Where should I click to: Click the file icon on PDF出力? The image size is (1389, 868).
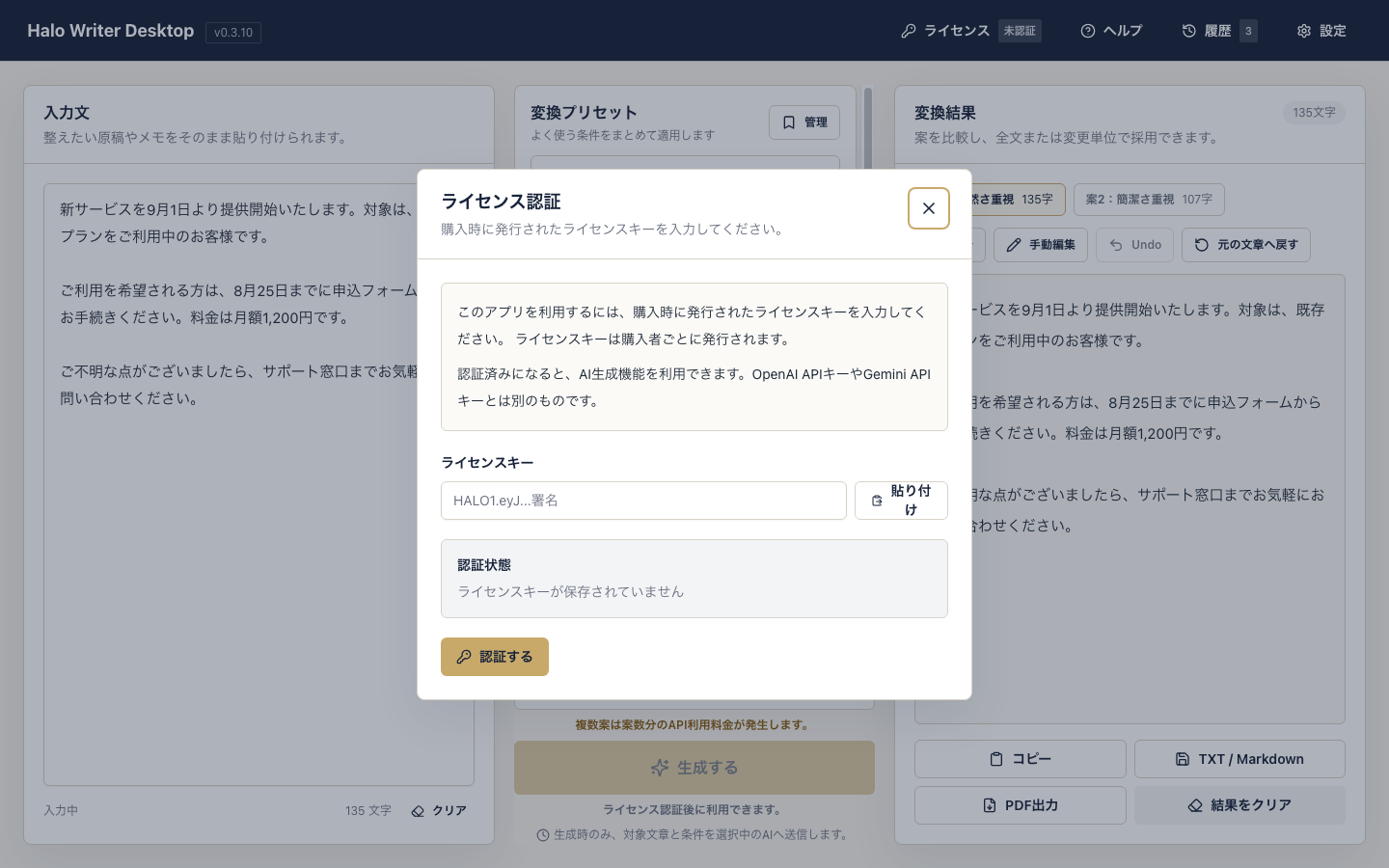point(990,805)
